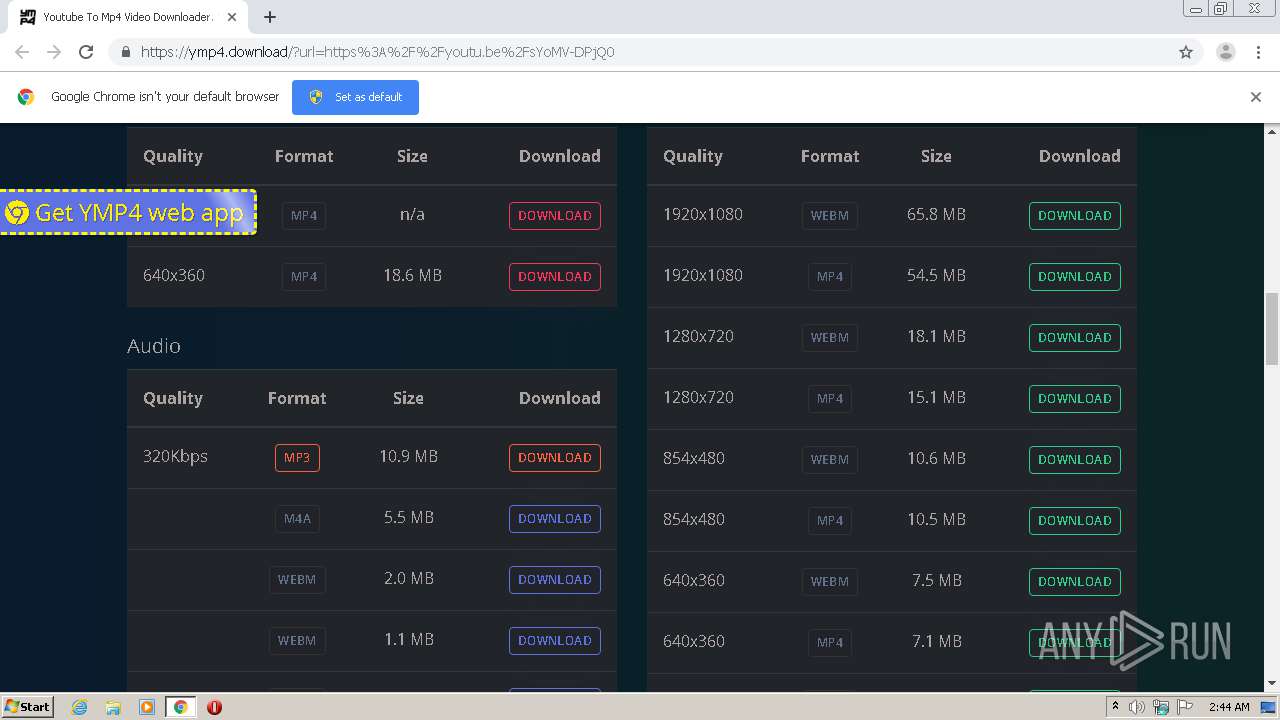Show hidden tray icons arrow
Image resolution: width=1280 pixels, height=720 pixels.
coord(1115,706)
